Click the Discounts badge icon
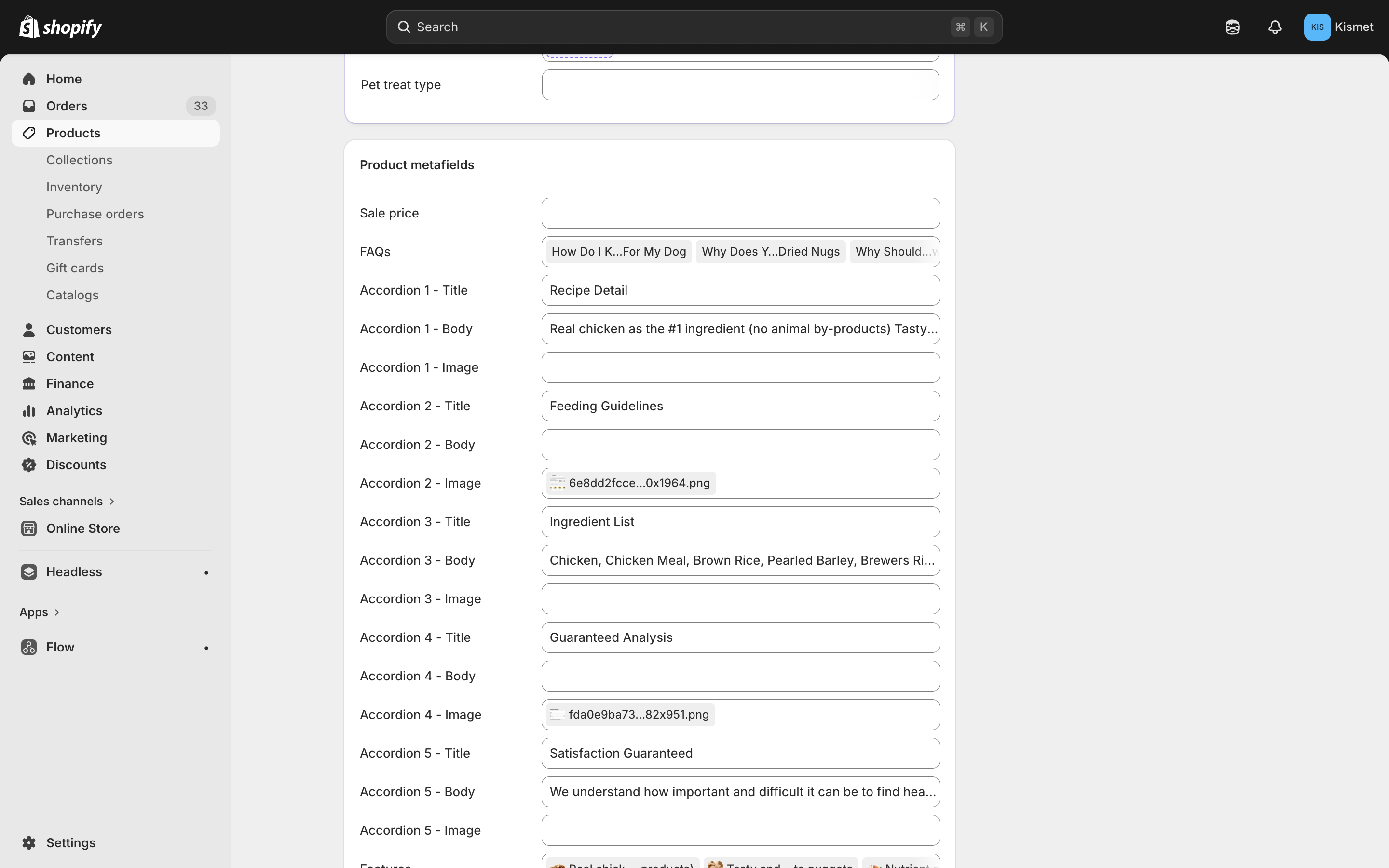This screenshot has height=868, width=1389. point(29,464)
